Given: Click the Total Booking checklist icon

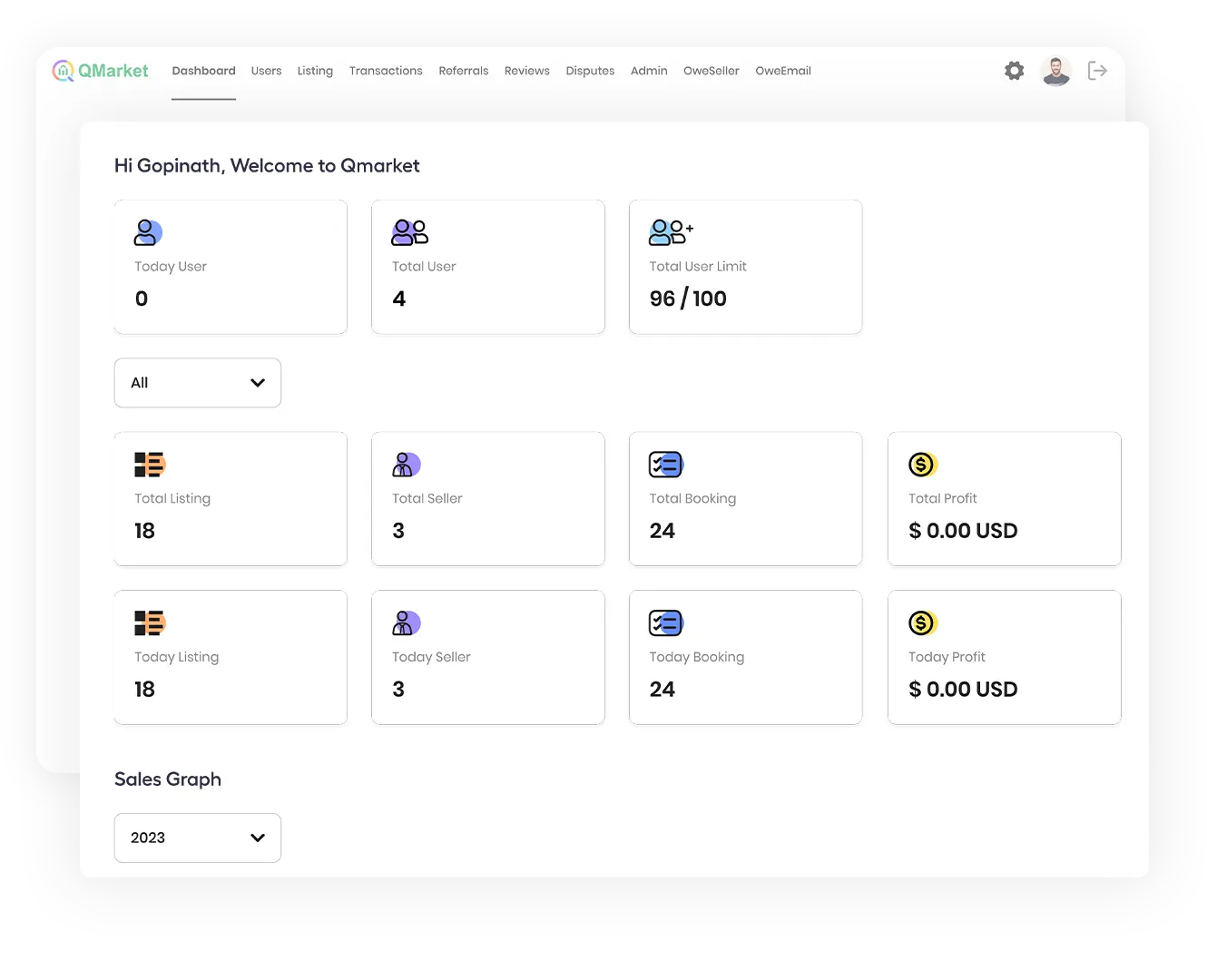Looking at the screenshot, I should pos(666,465).
